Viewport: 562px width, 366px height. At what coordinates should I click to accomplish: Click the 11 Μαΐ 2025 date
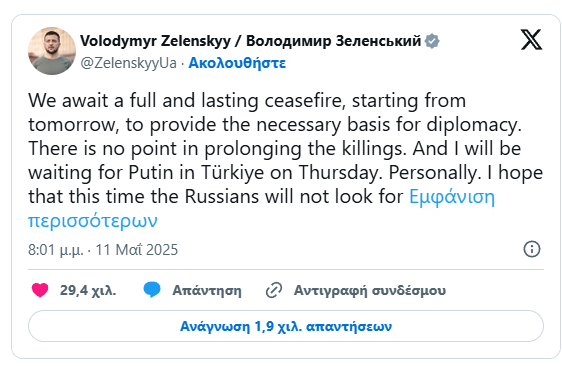[x=137, y=250]
